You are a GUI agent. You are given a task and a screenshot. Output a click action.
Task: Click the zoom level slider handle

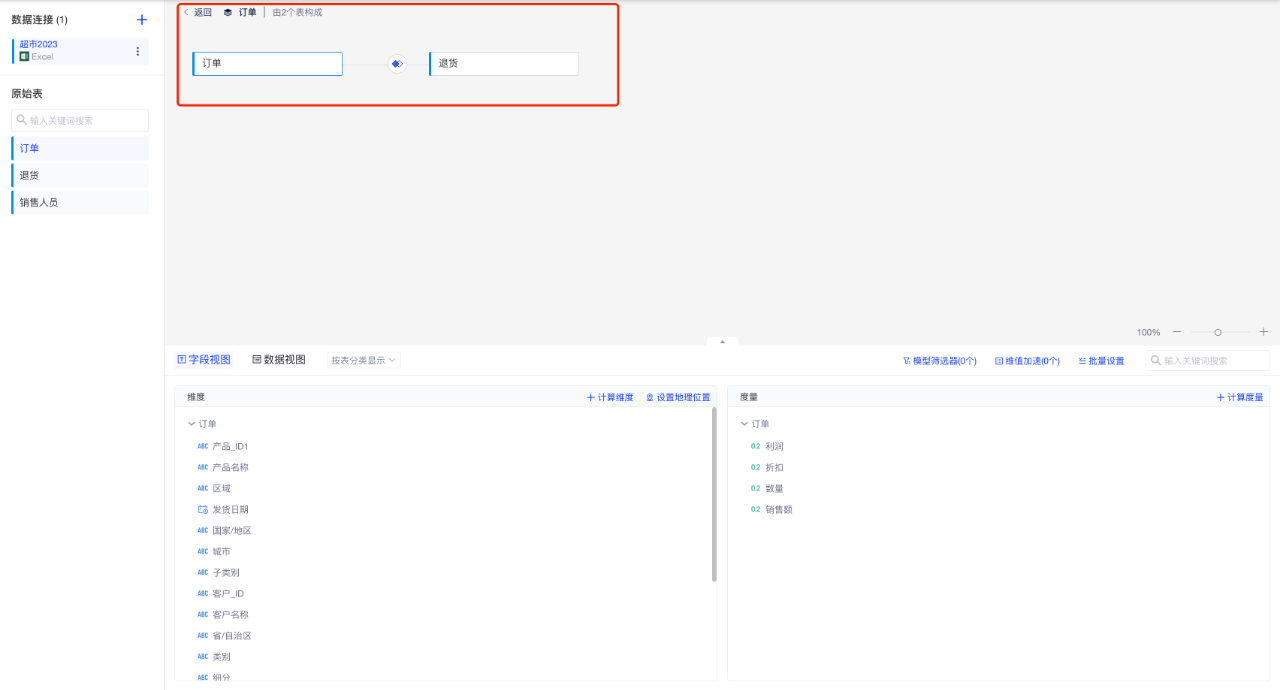tap(1218, 332)
